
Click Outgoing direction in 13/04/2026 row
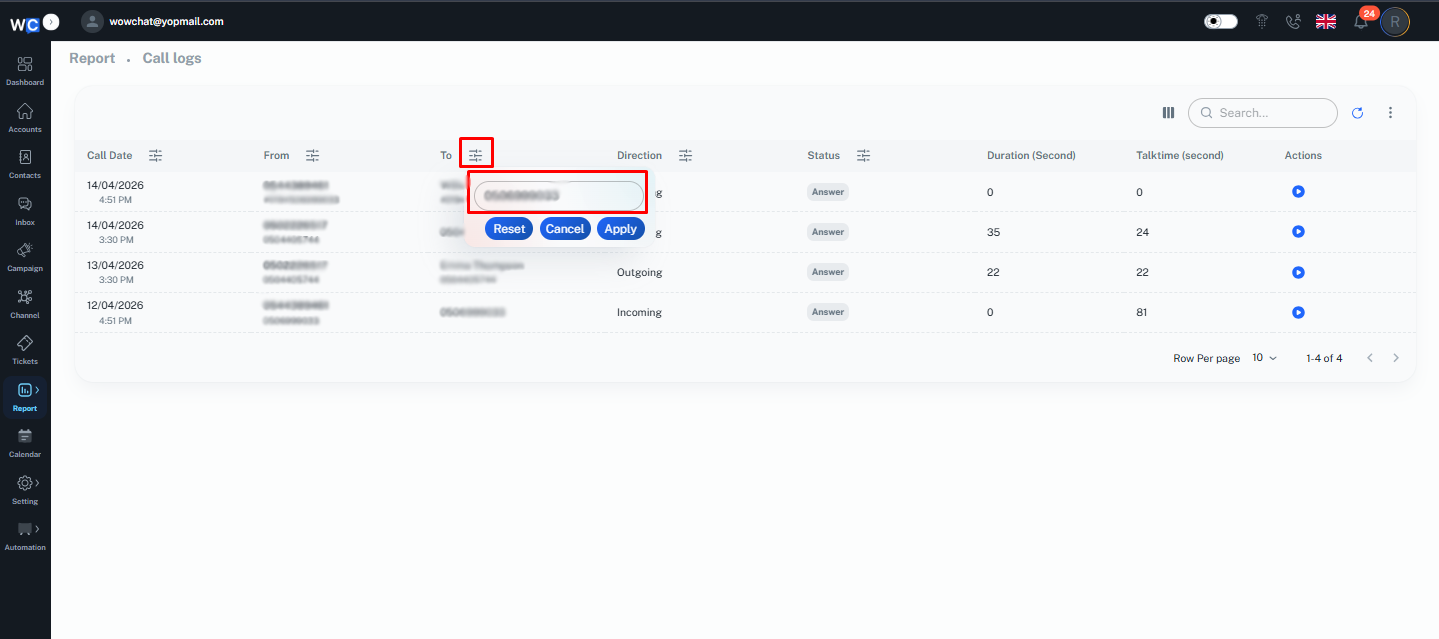click(x=639, y=272)
